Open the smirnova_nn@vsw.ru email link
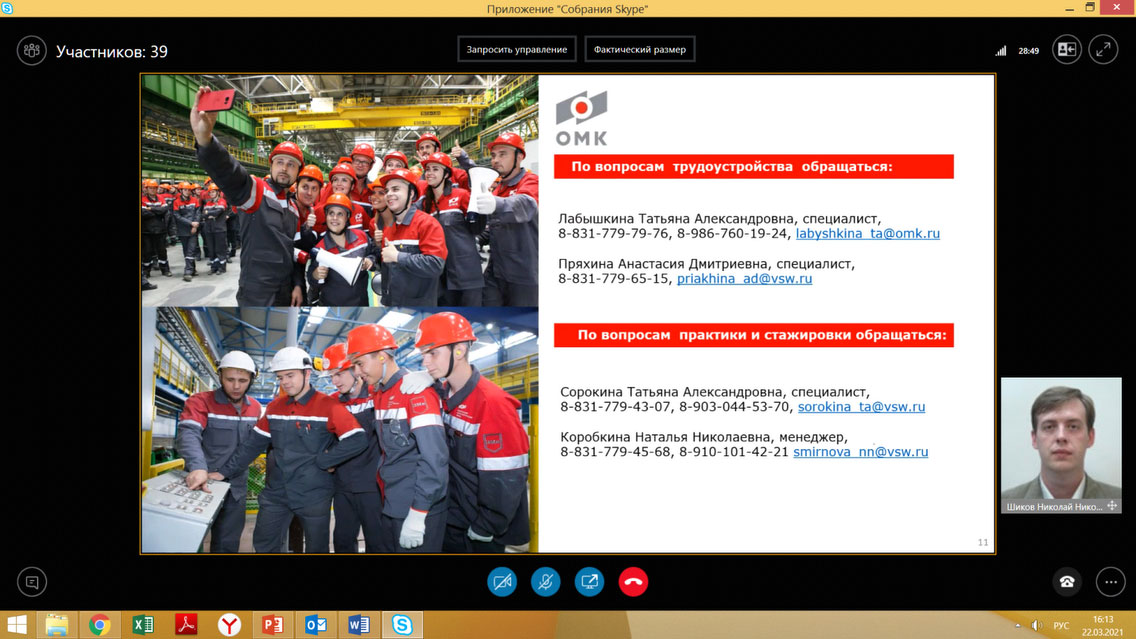Image resolution: width=1136 pixels, height=639 pixels. [x=860, y=451]
